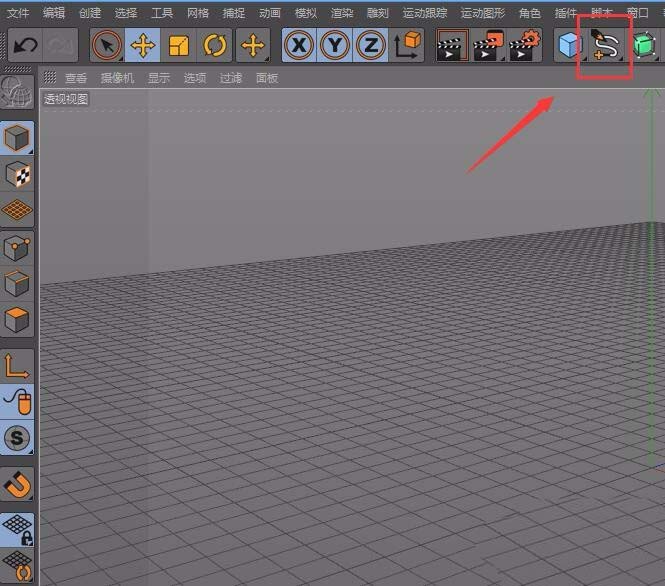
Task: Click the Undo arrow icon
Action: 25,45
